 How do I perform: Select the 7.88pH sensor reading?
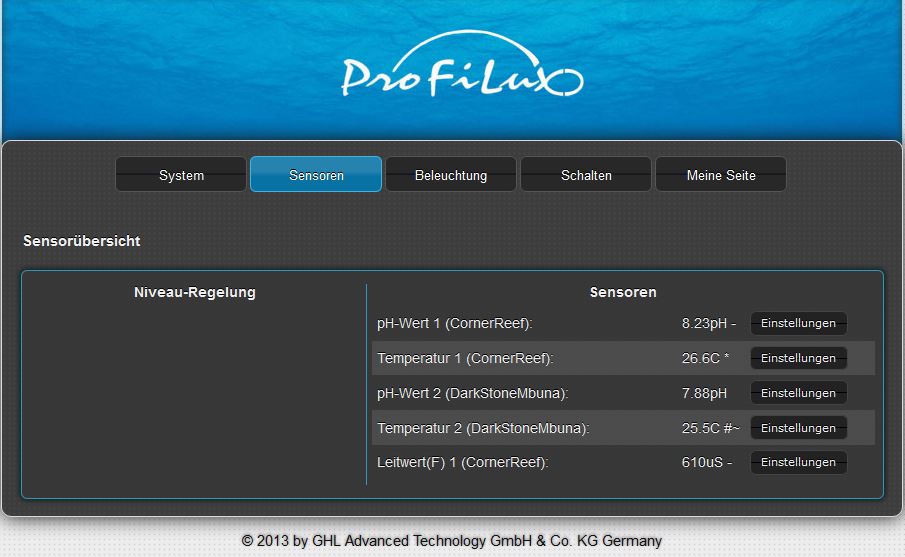click(x=704, y=393)
